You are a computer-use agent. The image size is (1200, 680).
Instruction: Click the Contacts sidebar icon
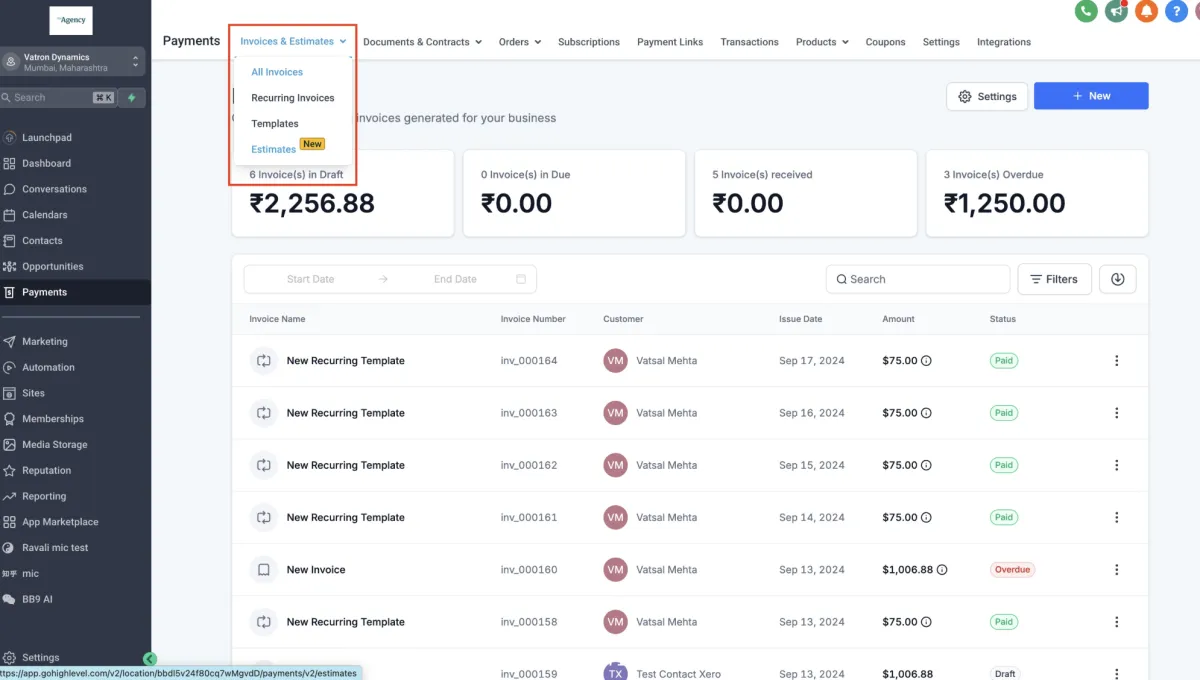click(x=10, y=241)
